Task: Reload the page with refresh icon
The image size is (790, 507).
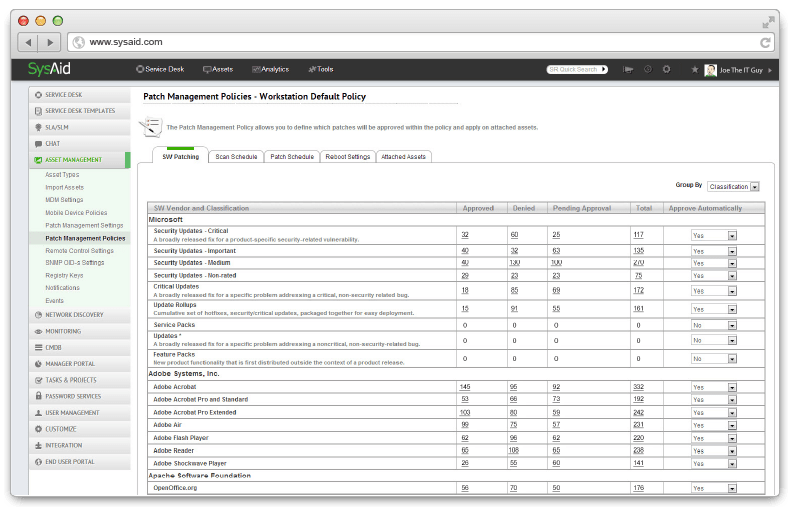Action: (x=765, y=43)
